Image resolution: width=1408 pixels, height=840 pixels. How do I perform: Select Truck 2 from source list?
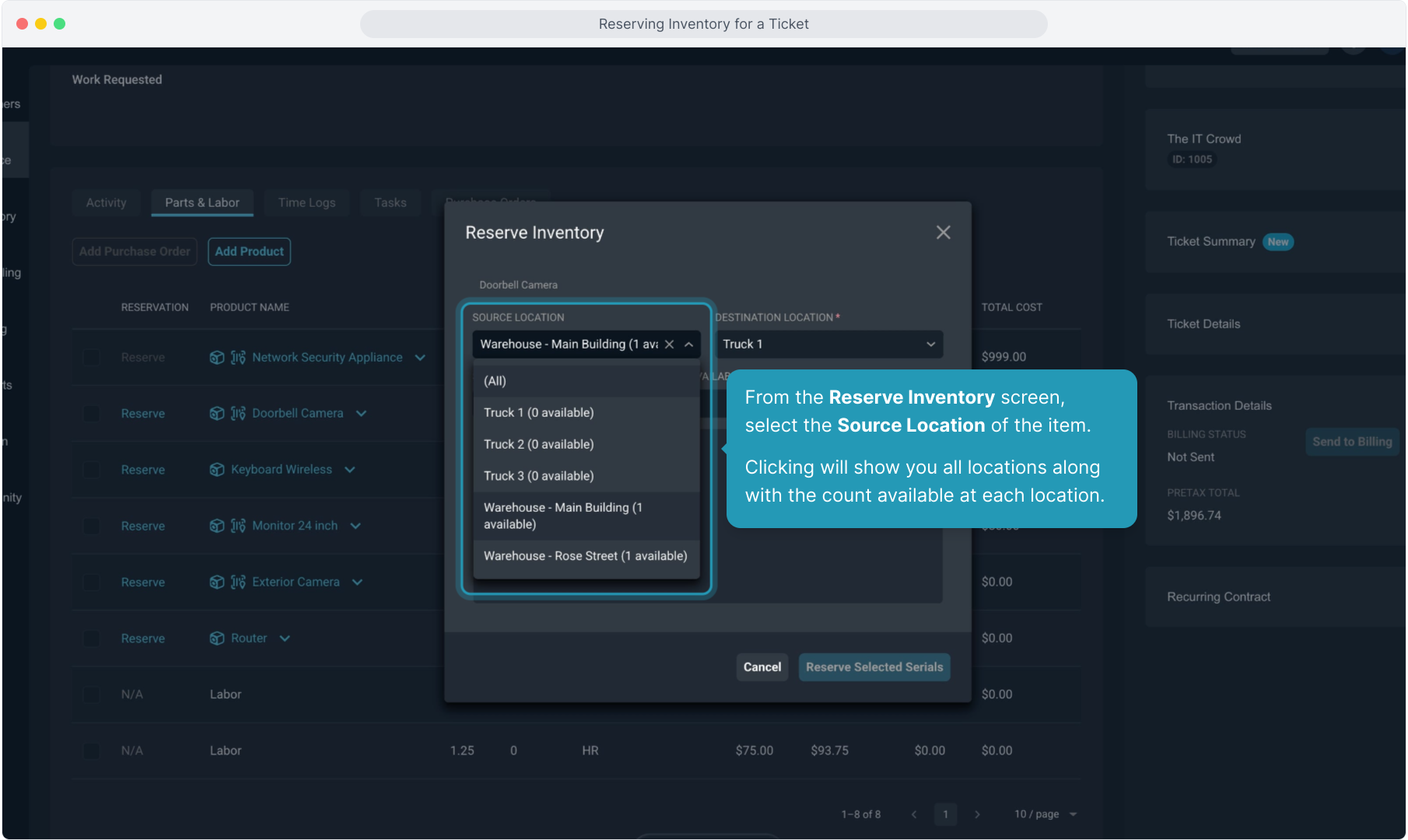point(538,445)
